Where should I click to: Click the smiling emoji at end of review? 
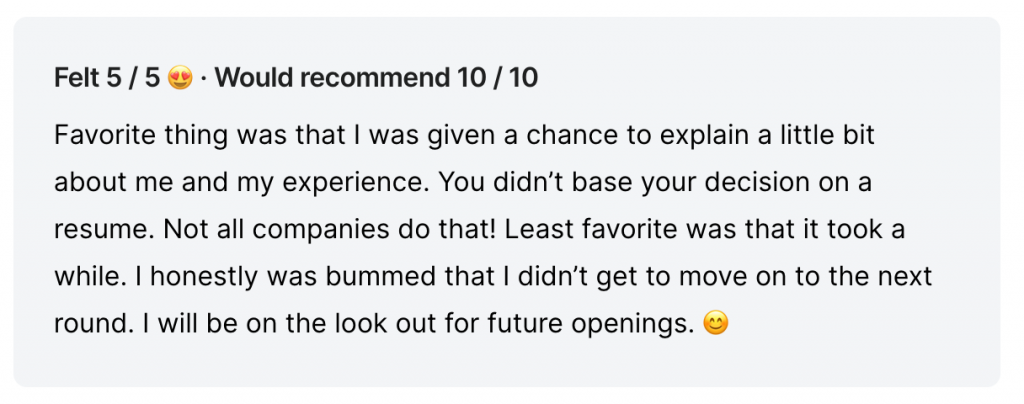pos(715,324)
